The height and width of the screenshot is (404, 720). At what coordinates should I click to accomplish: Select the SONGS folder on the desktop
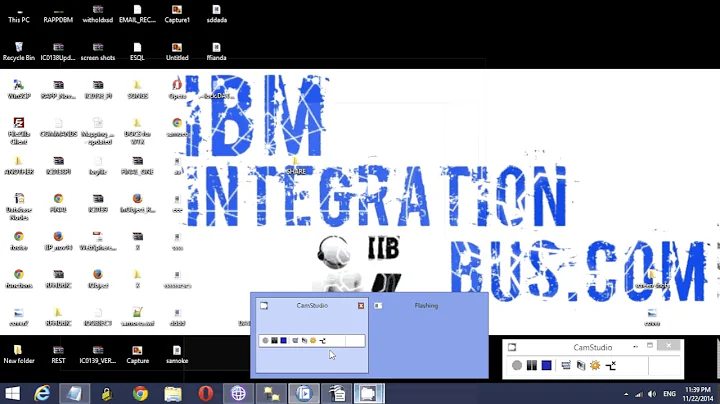click(x=137, y=90)
